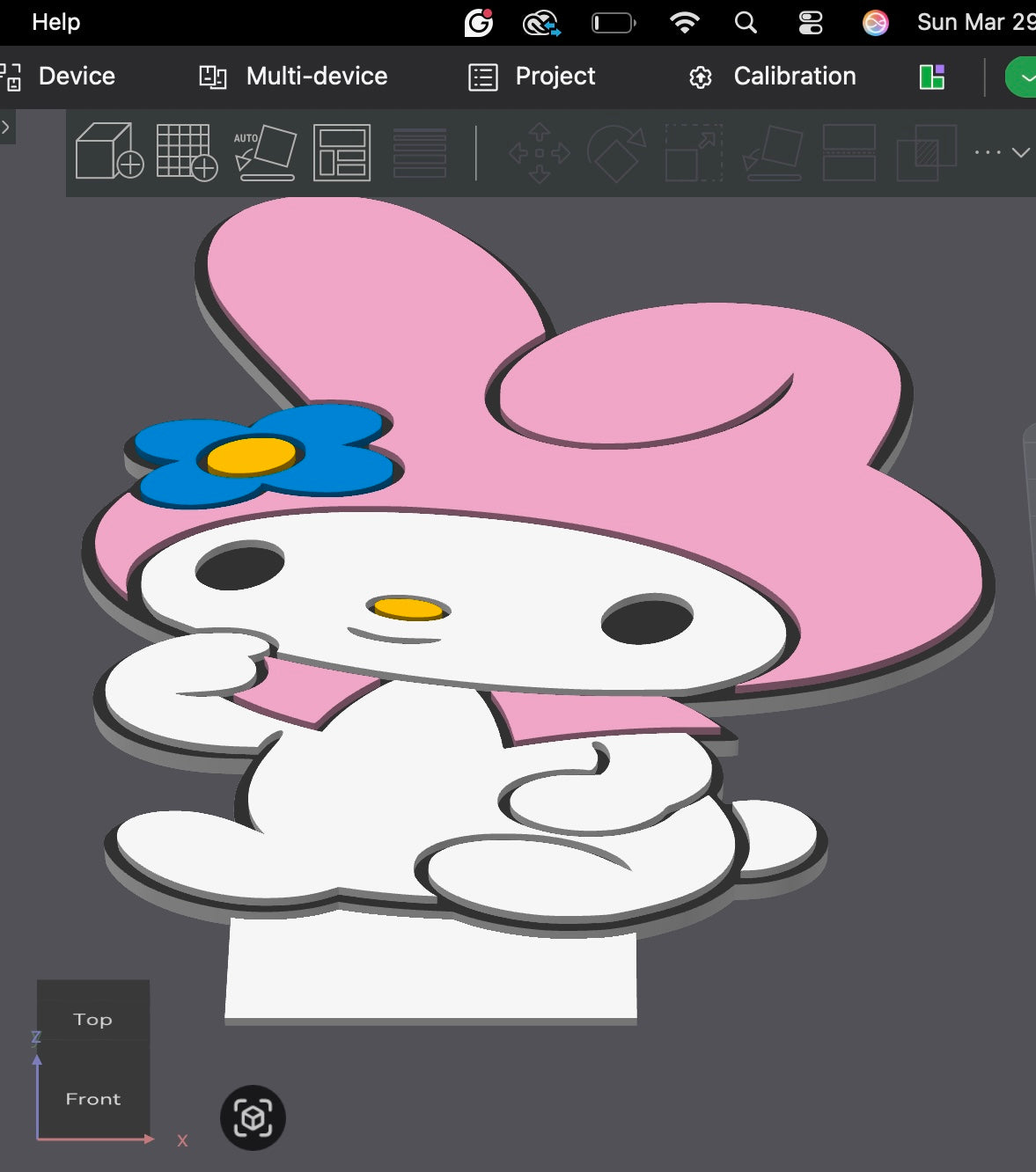1036x1172 pixels.
Task: Open the Multi-device tab
Action: tap(293, 77)
